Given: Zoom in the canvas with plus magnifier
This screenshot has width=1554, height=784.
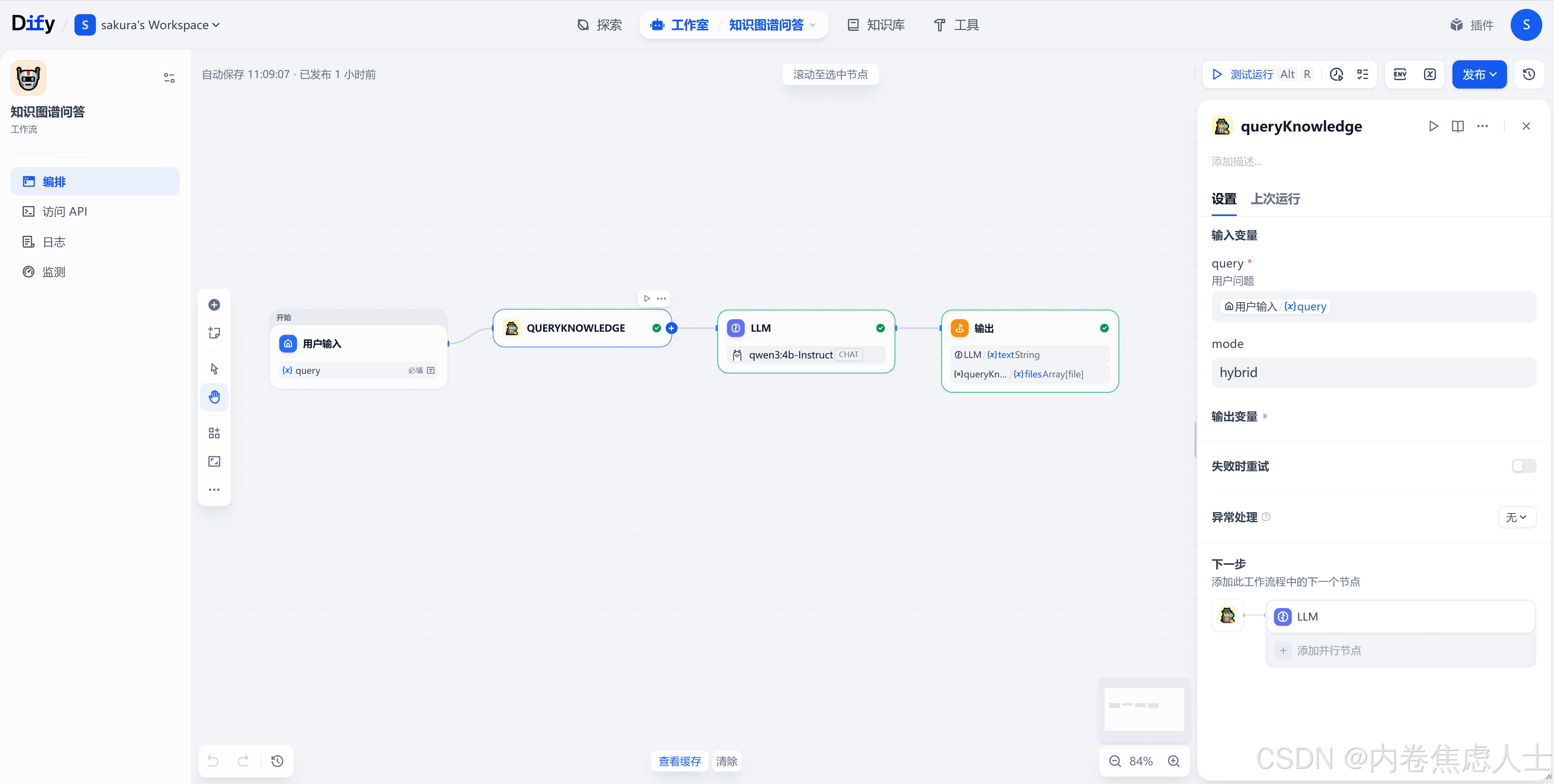Looking at the screenshot, I should tap(1173, 761).
